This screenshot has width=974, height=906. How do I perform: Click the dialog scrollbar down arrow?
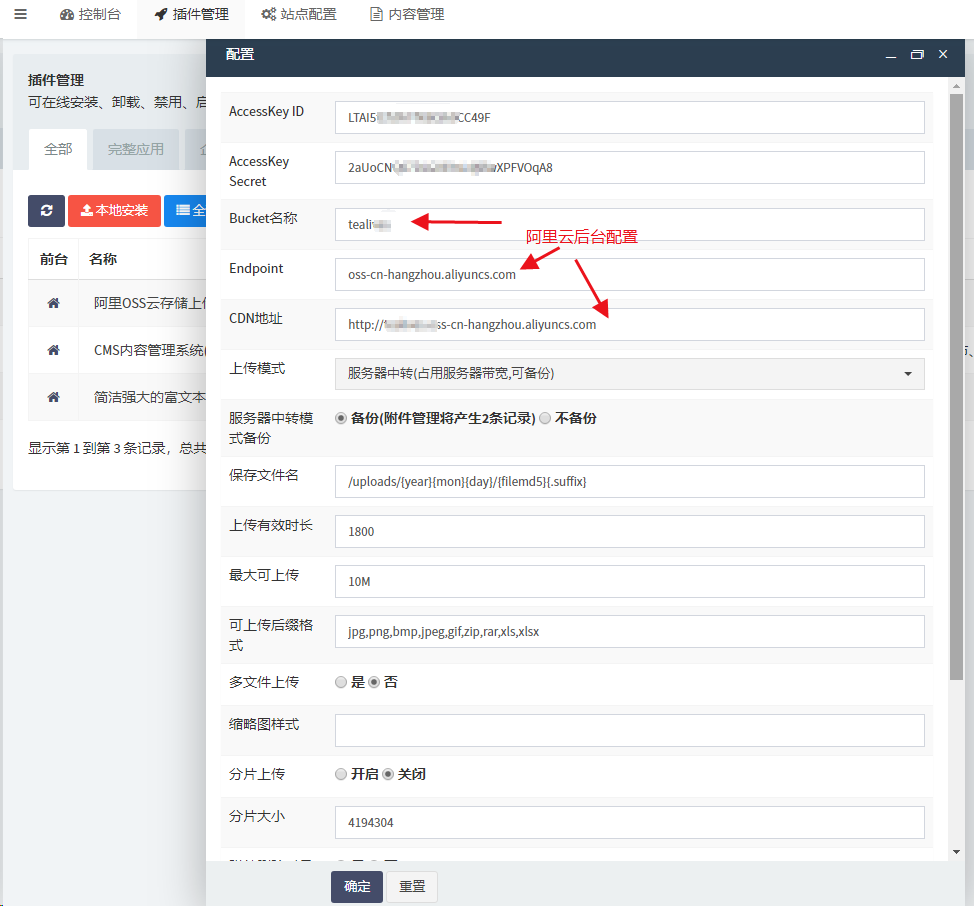(956, 852)
